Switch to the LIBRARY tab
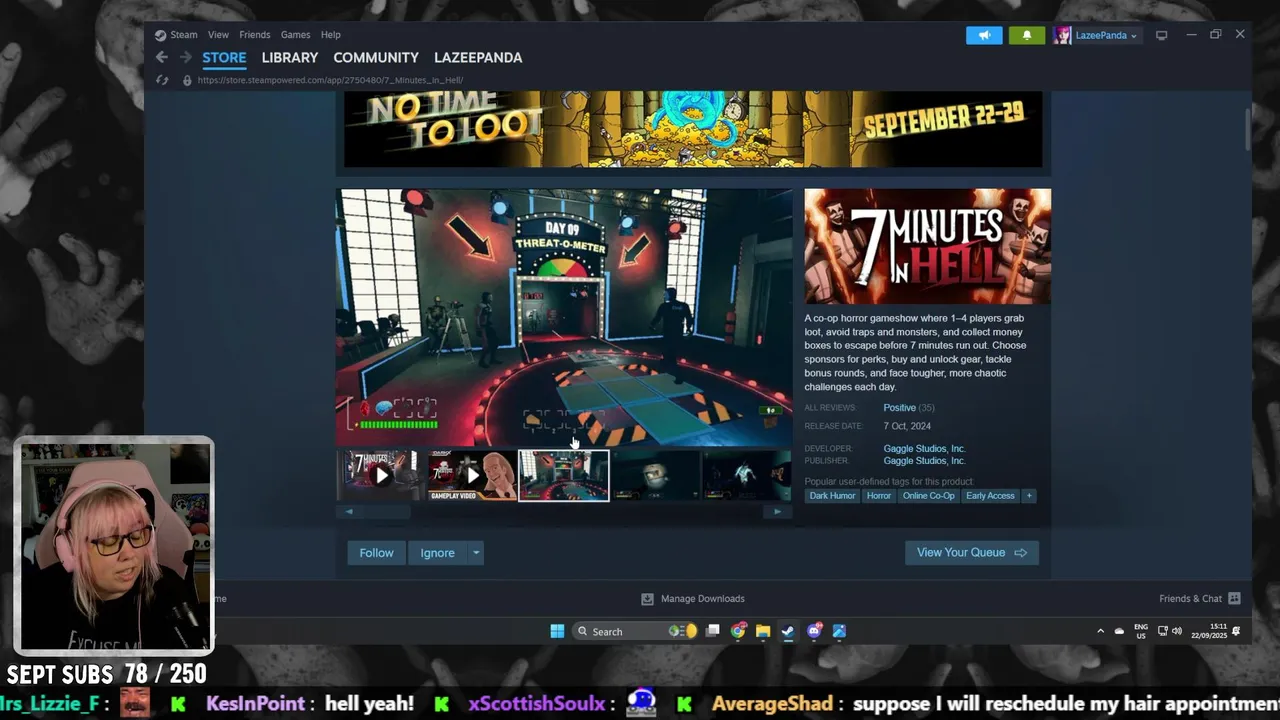1280x720 pixels. tap(290, 58)
